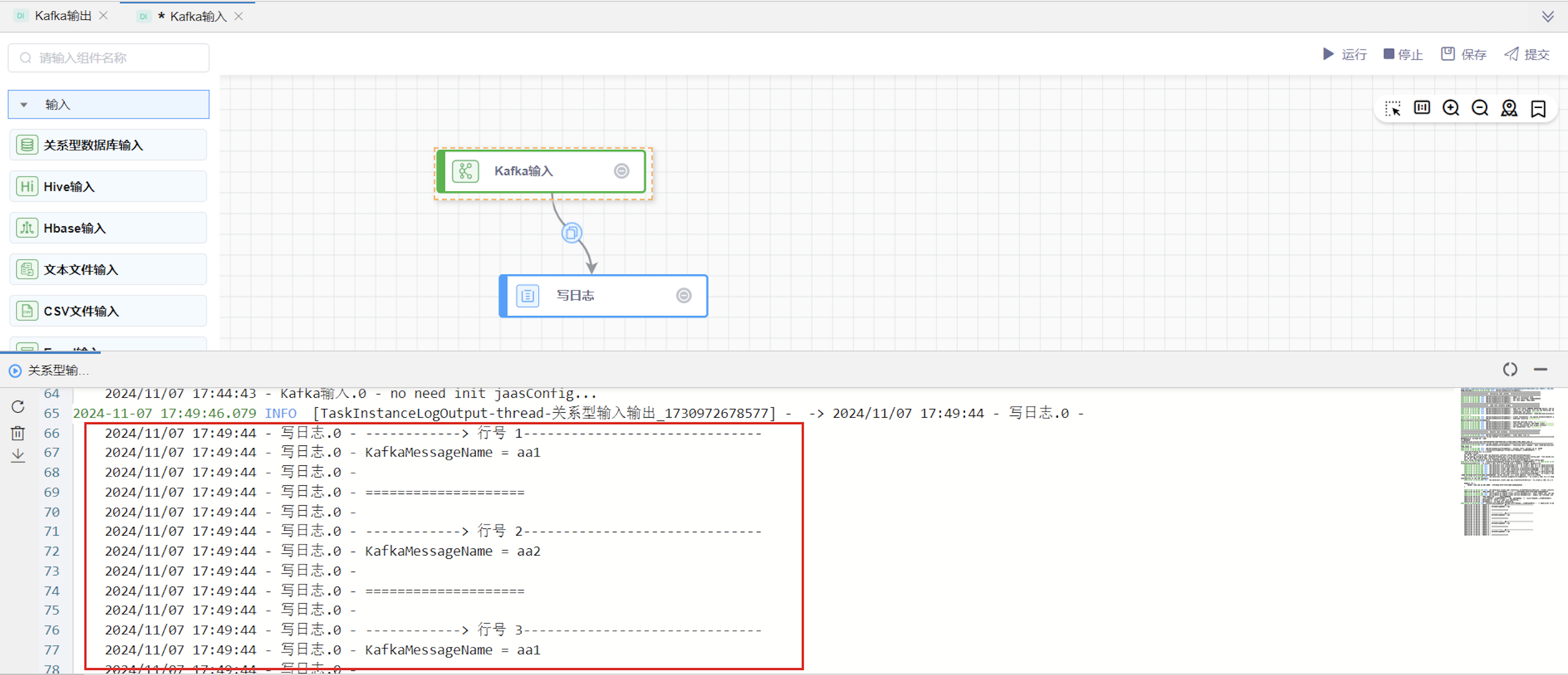1568x675 pixels.
Task: Toggle the 写日志 node status circle
Action: click(683, 296)
